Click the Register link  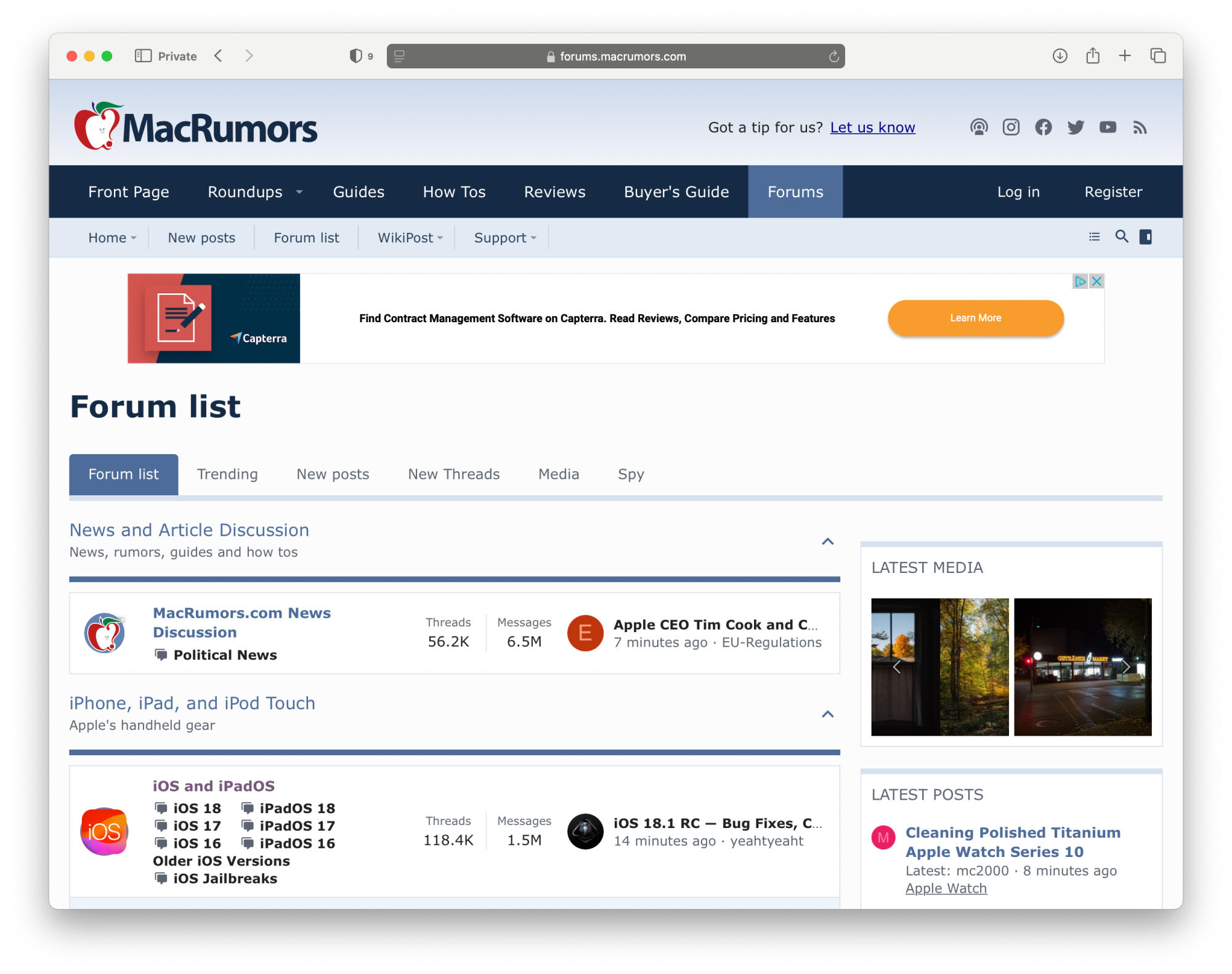click(1113, 192)
